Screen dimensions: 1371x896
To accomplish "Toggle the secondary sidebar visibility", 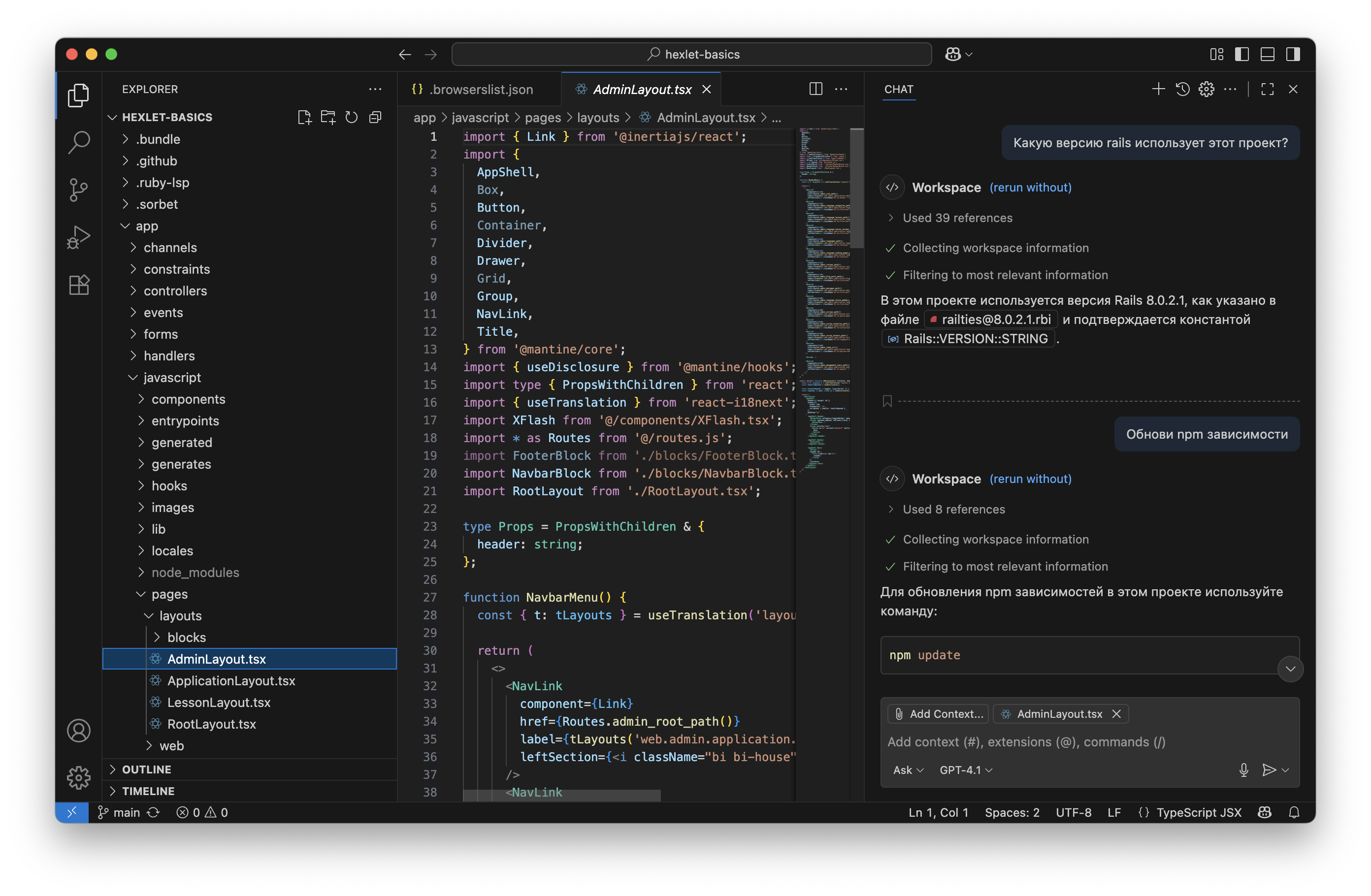I will click(1292, 54).
